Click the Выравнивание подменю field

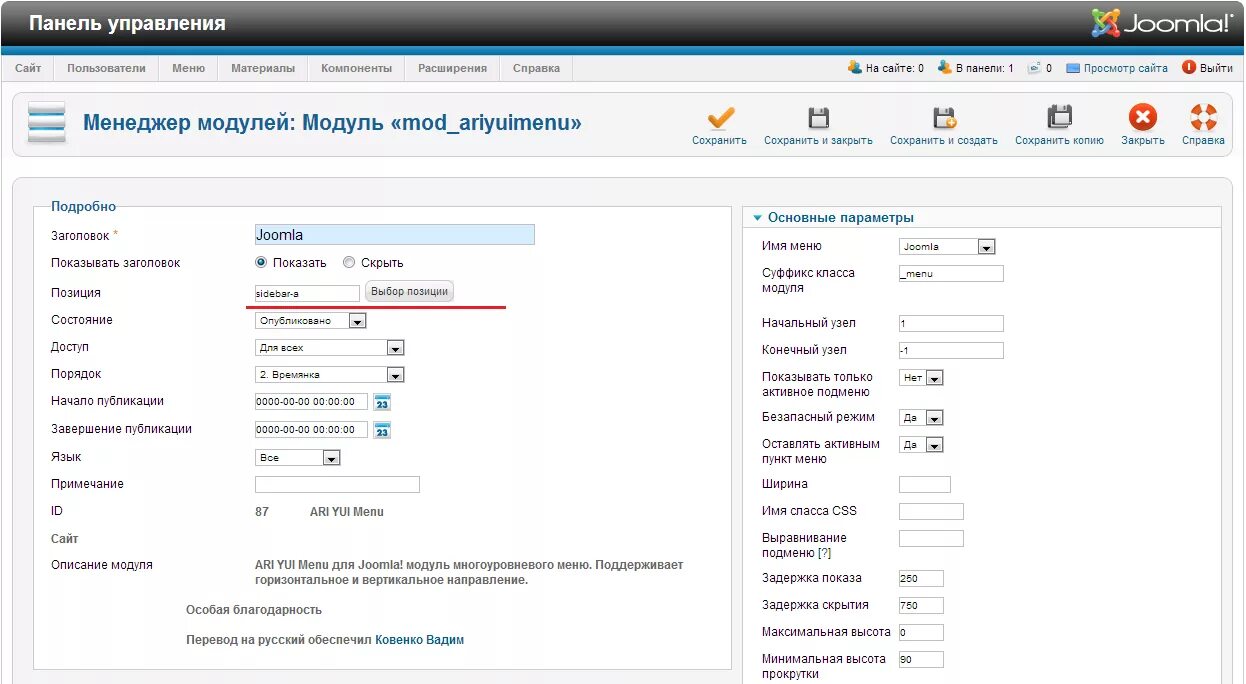tap(931, 539)
